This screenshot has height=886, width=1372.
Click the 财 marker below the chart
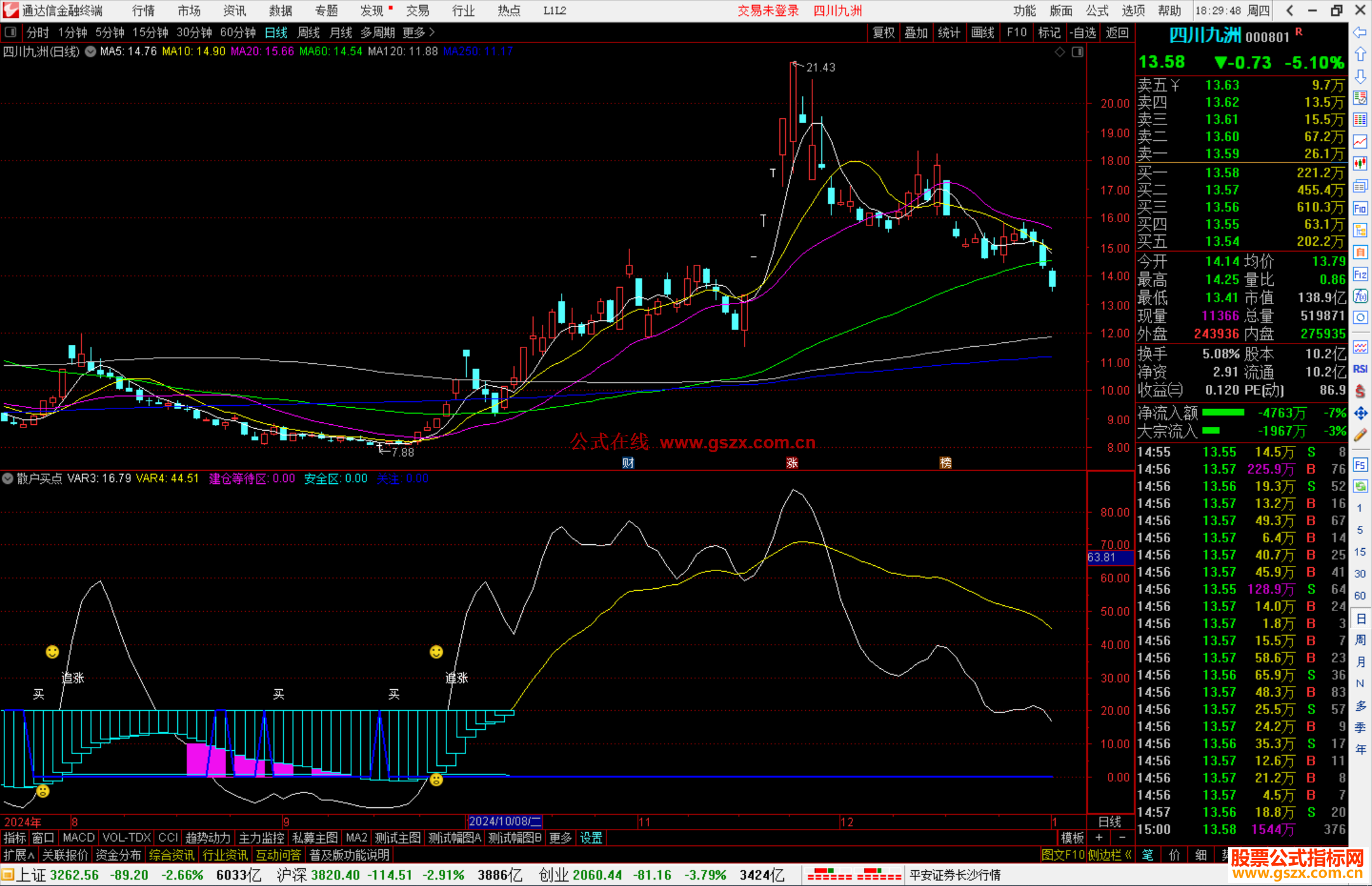click(628, 463)
